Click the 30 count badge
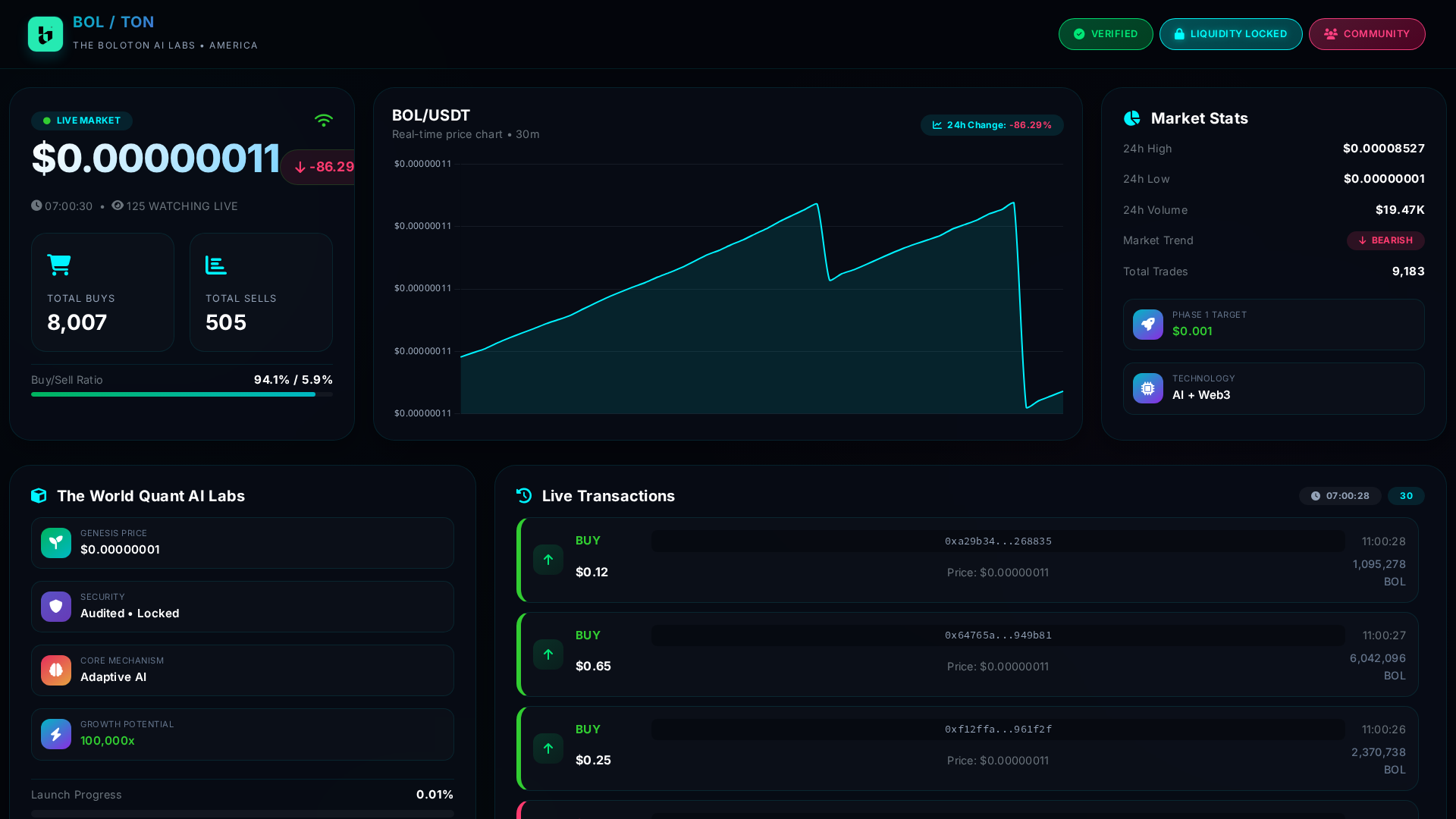This screenshot has height=819, width=1456. point(1406,496)
